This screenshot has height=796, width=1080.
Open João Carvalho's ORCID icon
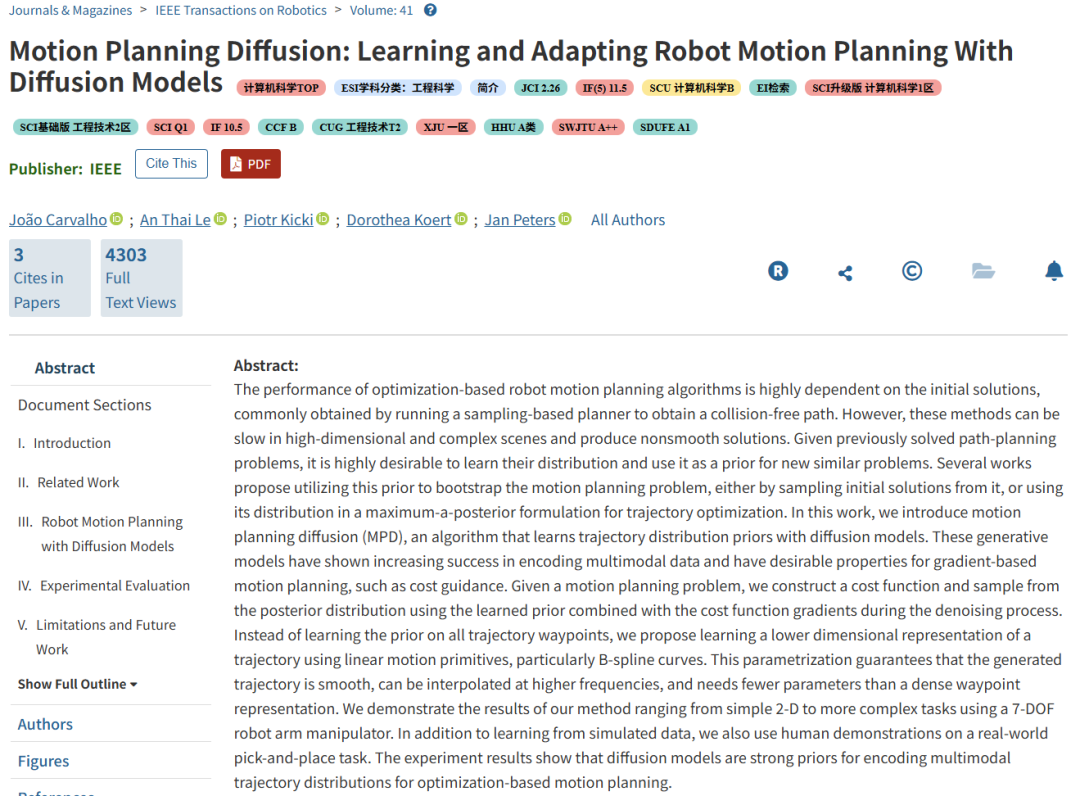pyautogui.click(x=116, y=219)
